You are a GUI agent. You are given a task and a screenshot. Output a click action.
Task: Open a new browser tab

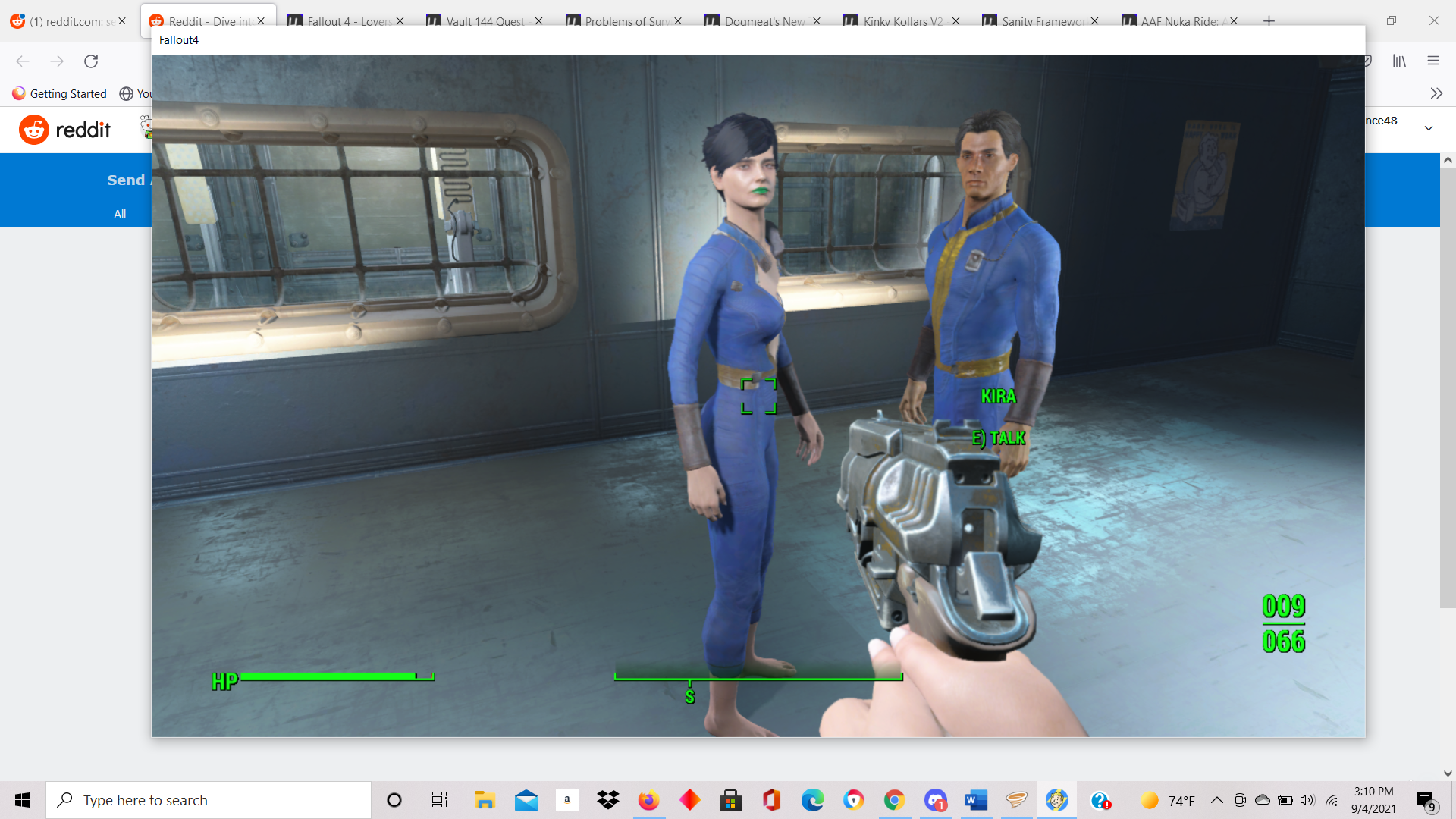tap(1269, 21)
